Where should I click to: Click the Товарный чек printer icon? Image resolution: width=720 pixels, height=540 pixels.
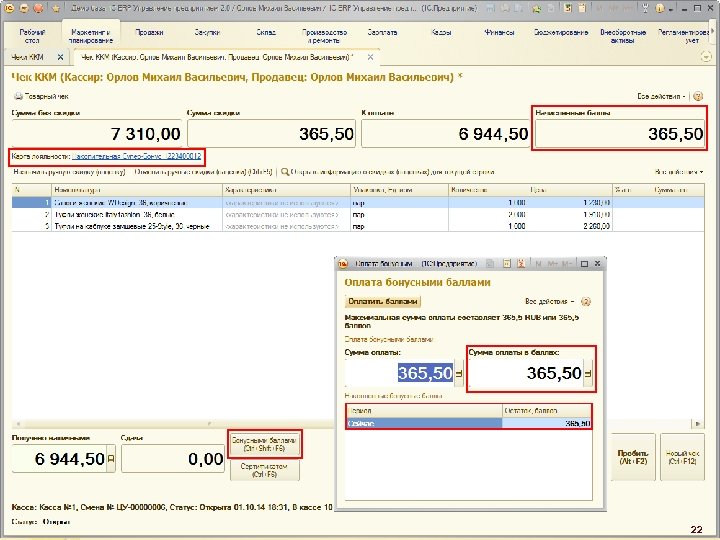click(x=17, y=97)
